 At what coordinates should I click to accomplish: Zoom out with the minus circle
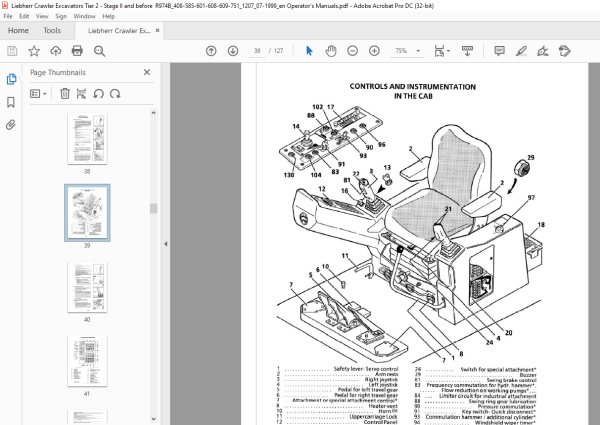(352, 51)
